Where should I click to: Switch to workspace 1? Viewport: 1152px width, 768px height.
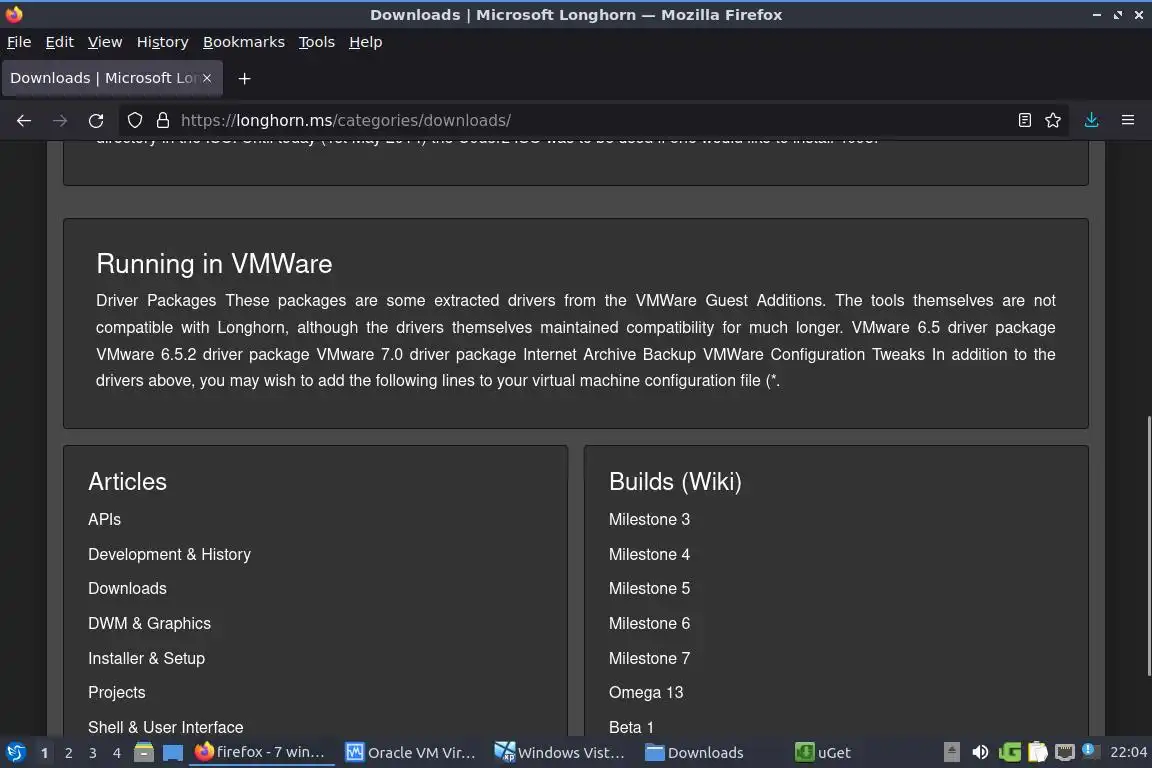(45, 753)
